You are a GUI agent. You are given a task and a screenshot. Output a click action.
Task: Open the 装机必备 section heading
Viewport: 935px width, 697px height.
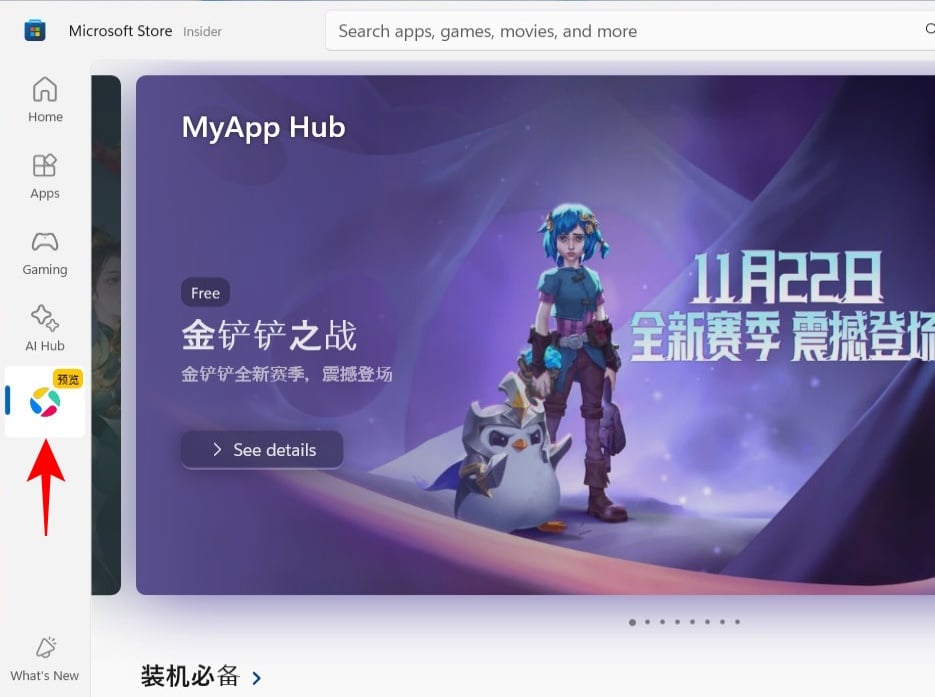pyautogui.click(x=190, y=677)
